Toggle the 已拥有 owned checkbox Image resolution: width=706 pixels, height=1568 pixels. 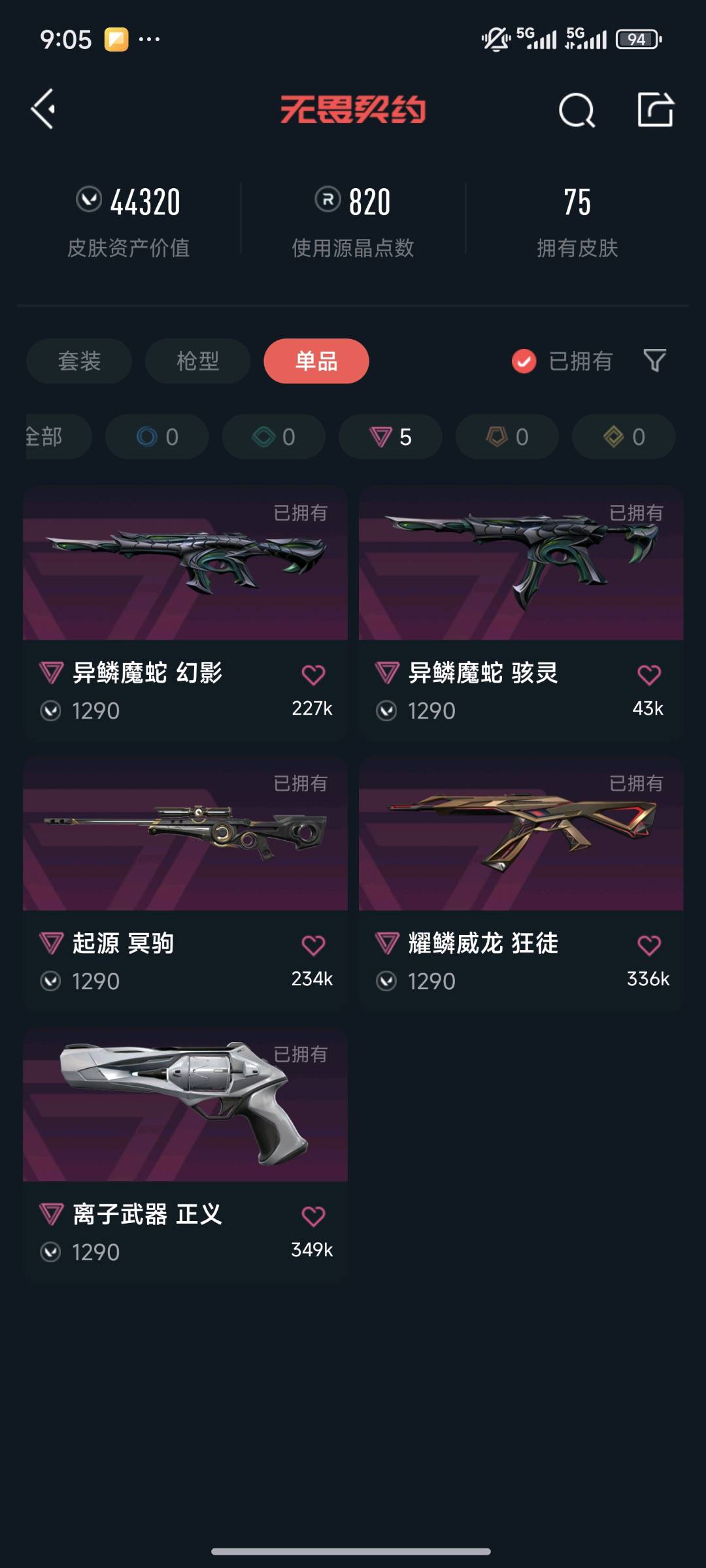pyautogui.click(x=524, y=361)
